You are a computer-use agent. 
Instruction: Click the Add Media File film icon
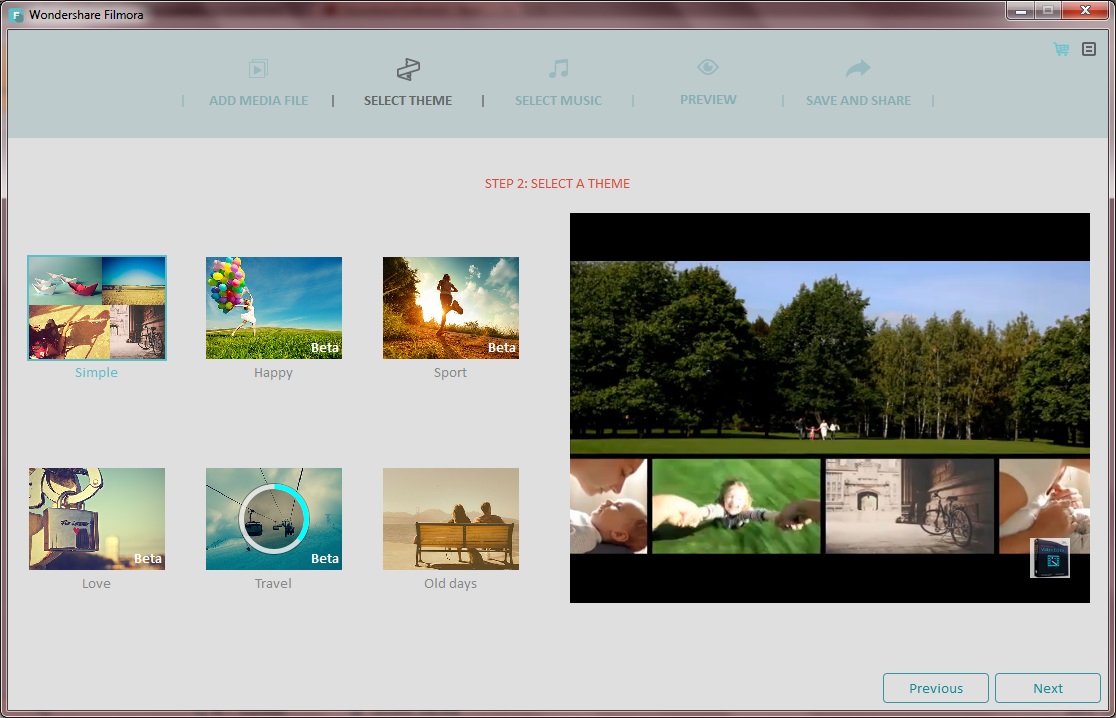[258, 69]
